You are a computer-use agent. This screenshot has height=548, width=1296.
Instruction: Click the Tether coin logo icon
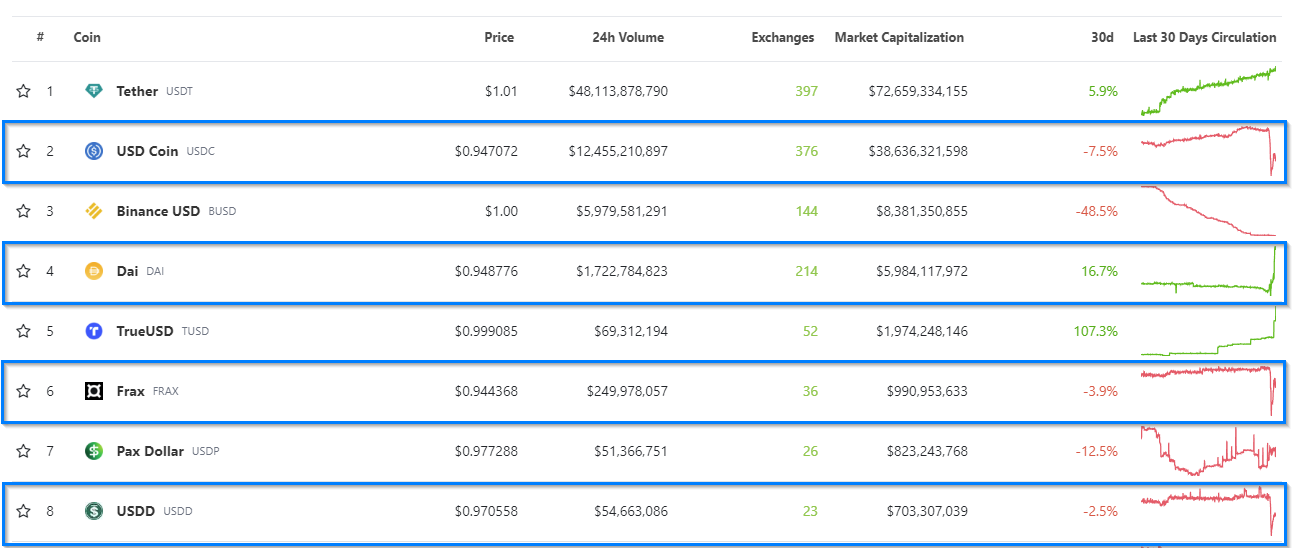coord(94,91)
